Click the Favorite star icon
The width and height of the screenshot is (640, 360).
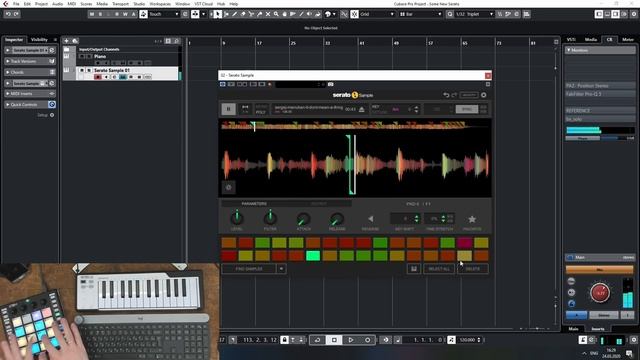(x=472, y=219)
